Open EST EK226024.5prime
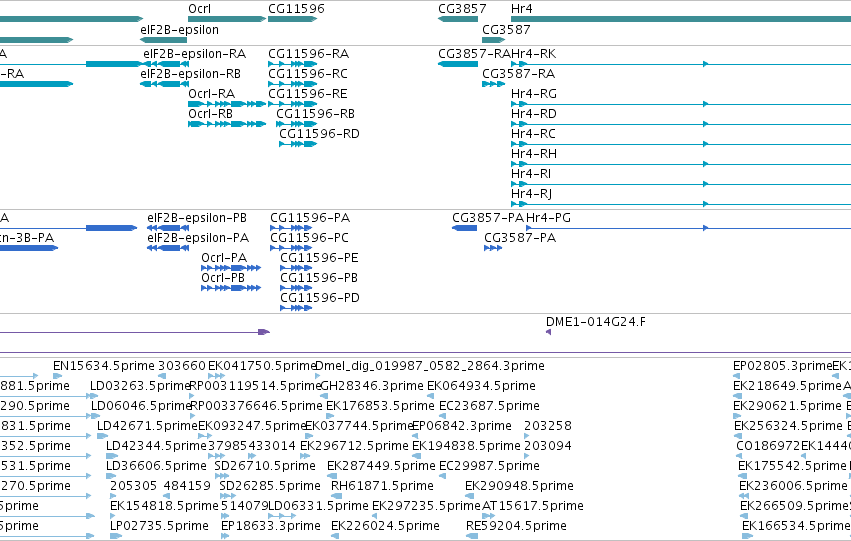The width and height of the screenshot is (851, 541). click(385, 527)
